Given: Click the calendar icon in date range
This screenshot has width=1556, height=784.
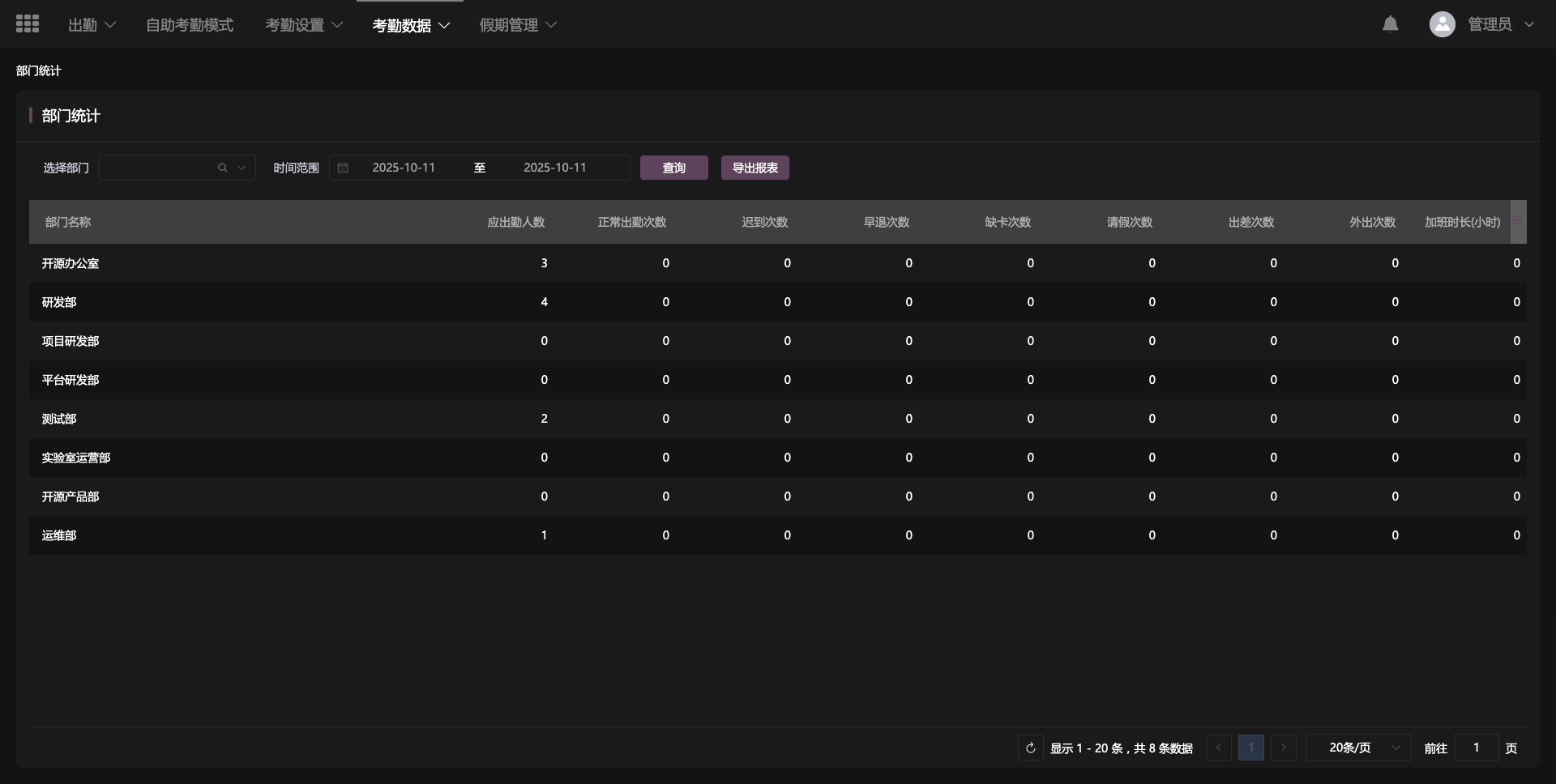Looking at the screenshot, I should tap(343, 168).
